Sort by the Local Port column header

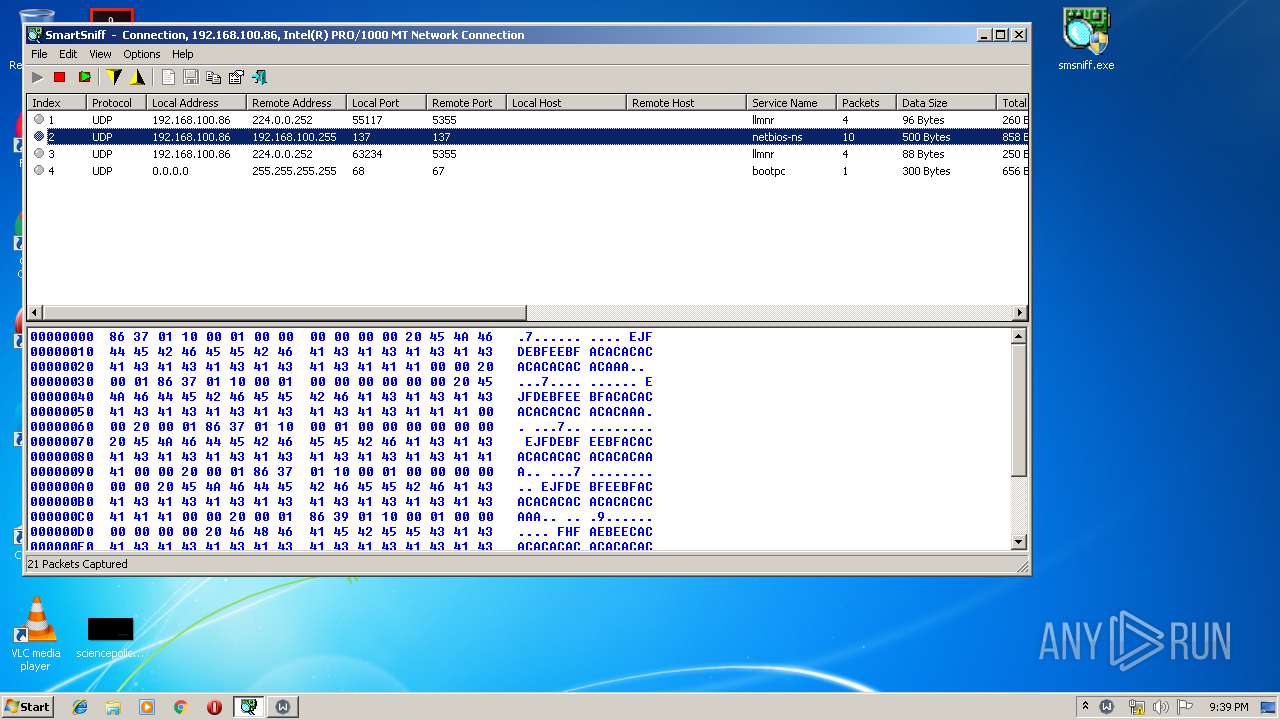(x=386, y=103)
